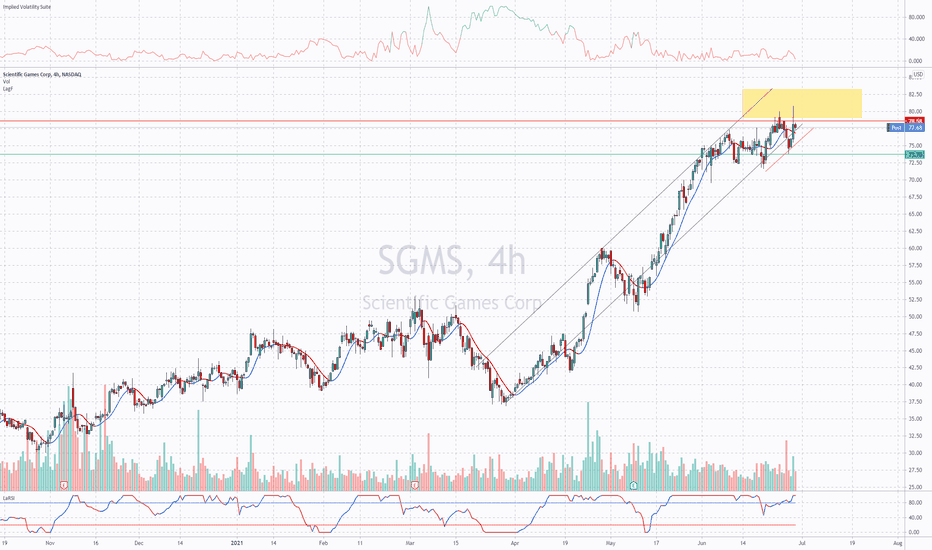Click the 2021 label on time axis
932x550 pixels.
coord(237,543)
